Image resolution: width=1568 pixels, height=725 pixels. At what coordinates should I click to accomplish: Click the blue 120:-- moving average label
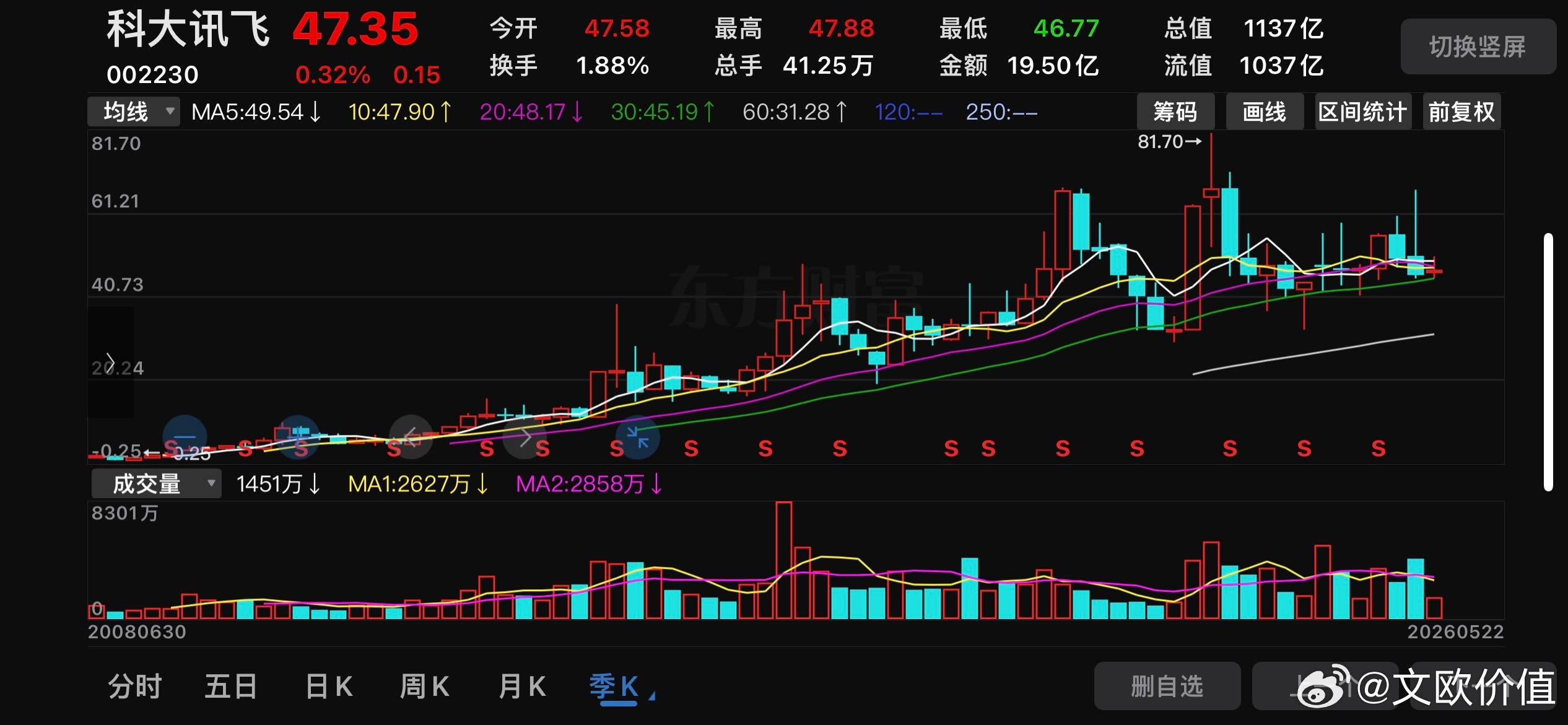pyautogui.click(x=908, y=112)
